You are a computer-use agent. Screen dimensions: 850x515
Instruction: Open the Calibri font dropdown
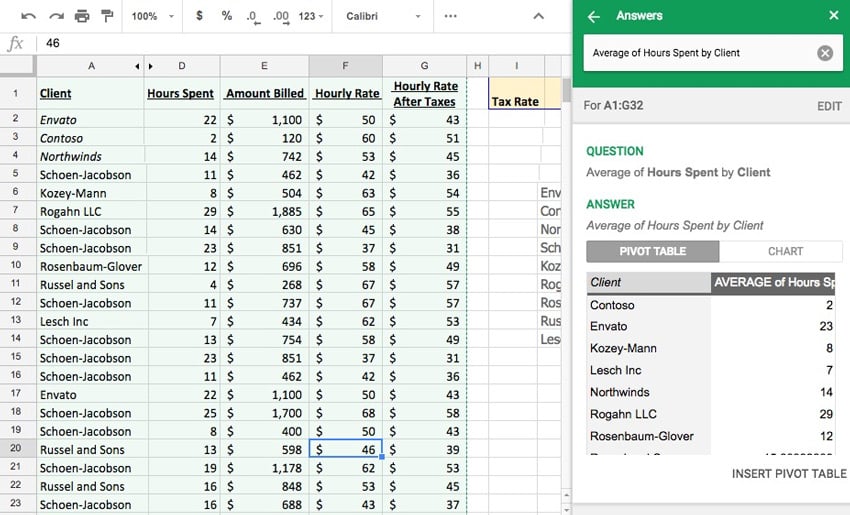tap(383, 17)
